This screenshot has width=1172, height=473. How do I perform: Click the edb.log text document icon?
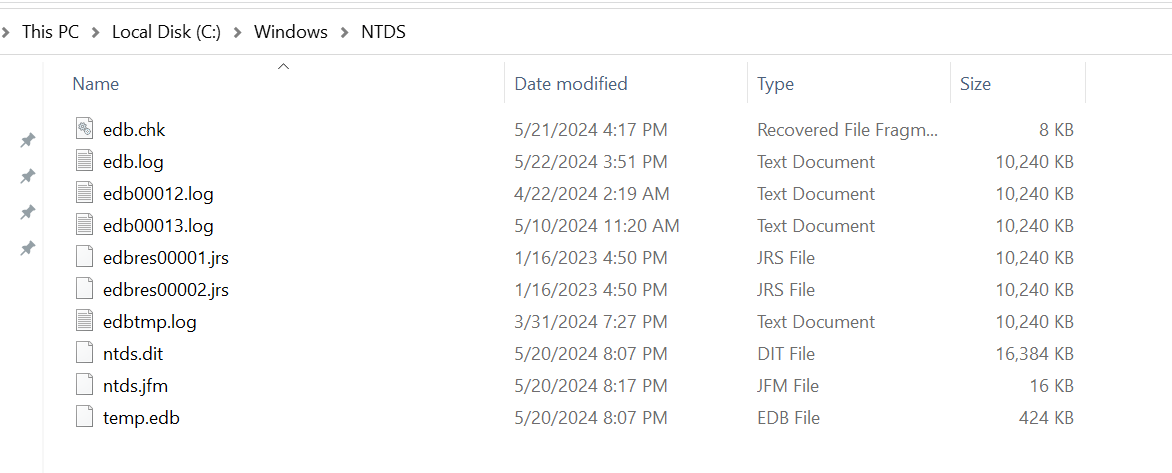(x=84, y=161)
